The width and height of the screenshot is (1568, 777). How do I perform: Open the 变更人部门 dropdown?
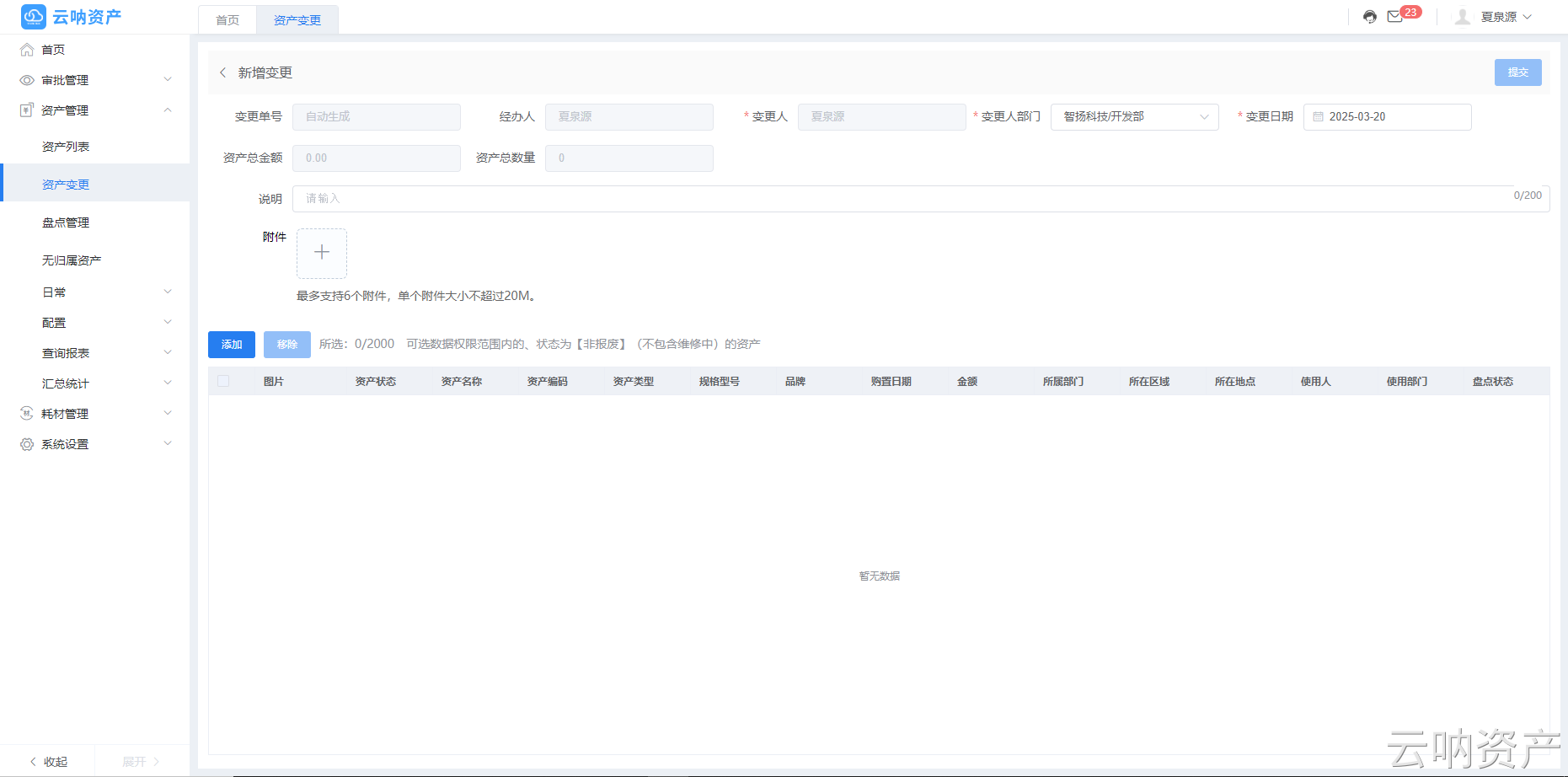pos(1134,117)
